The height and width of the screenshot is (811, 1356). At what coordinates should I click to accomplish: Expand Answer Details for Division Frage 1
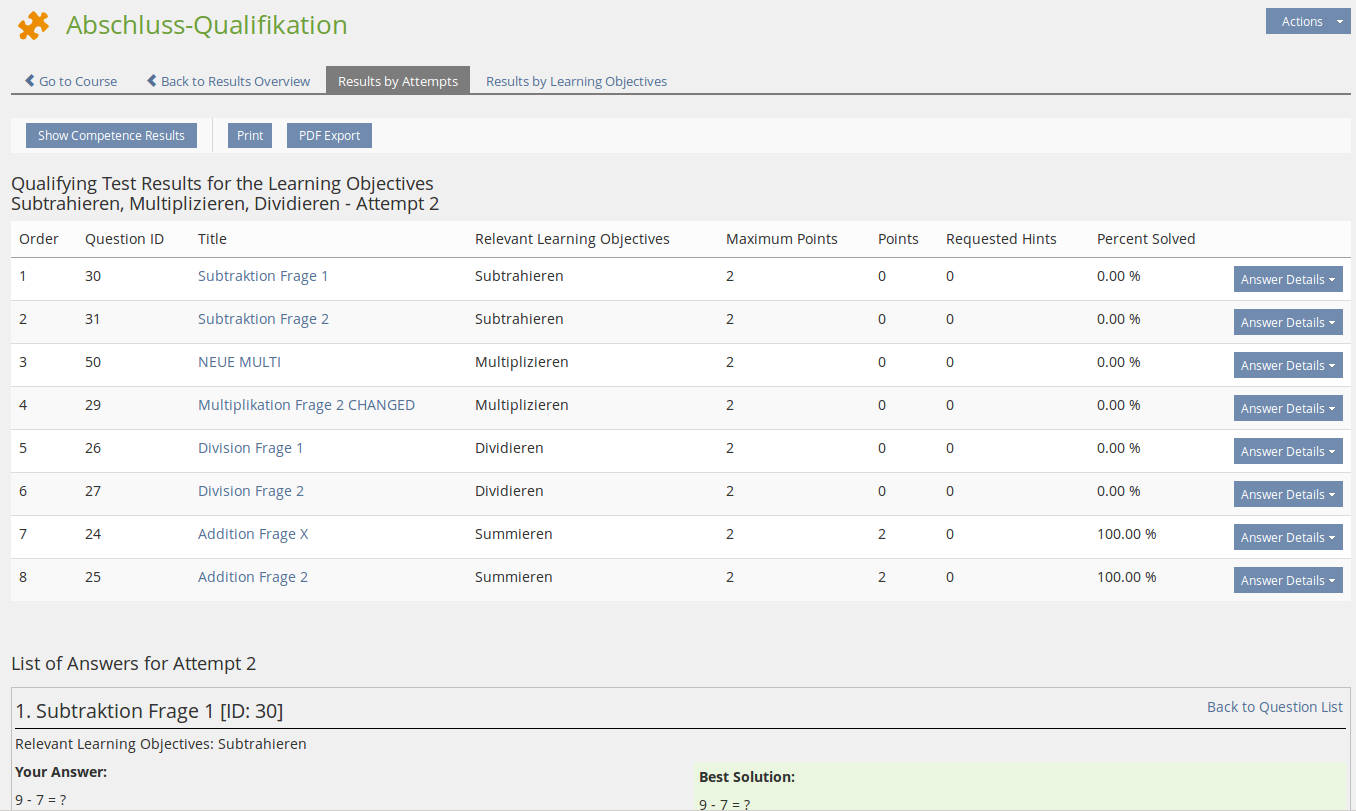pos(1287,452)
